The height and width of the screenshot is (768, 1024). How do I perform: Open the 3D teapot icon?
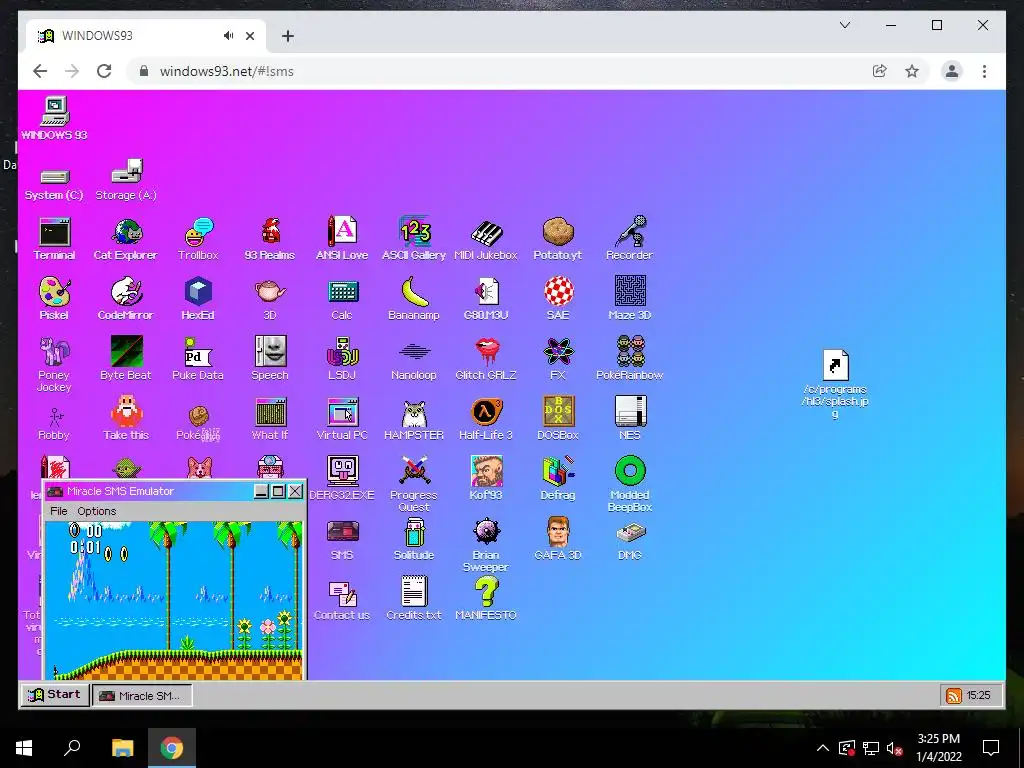(270, 299)
